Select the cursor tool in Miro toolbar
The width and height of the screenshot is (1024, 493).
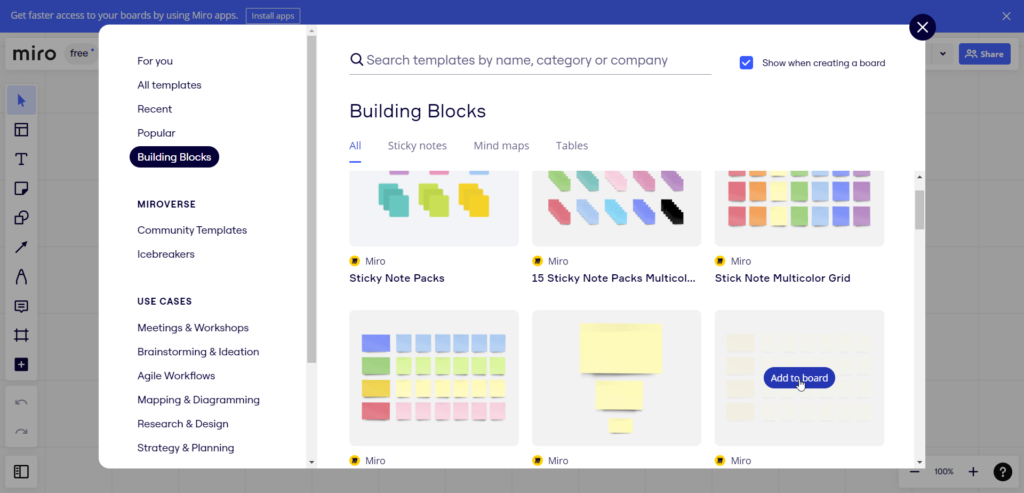click(22, 101)
